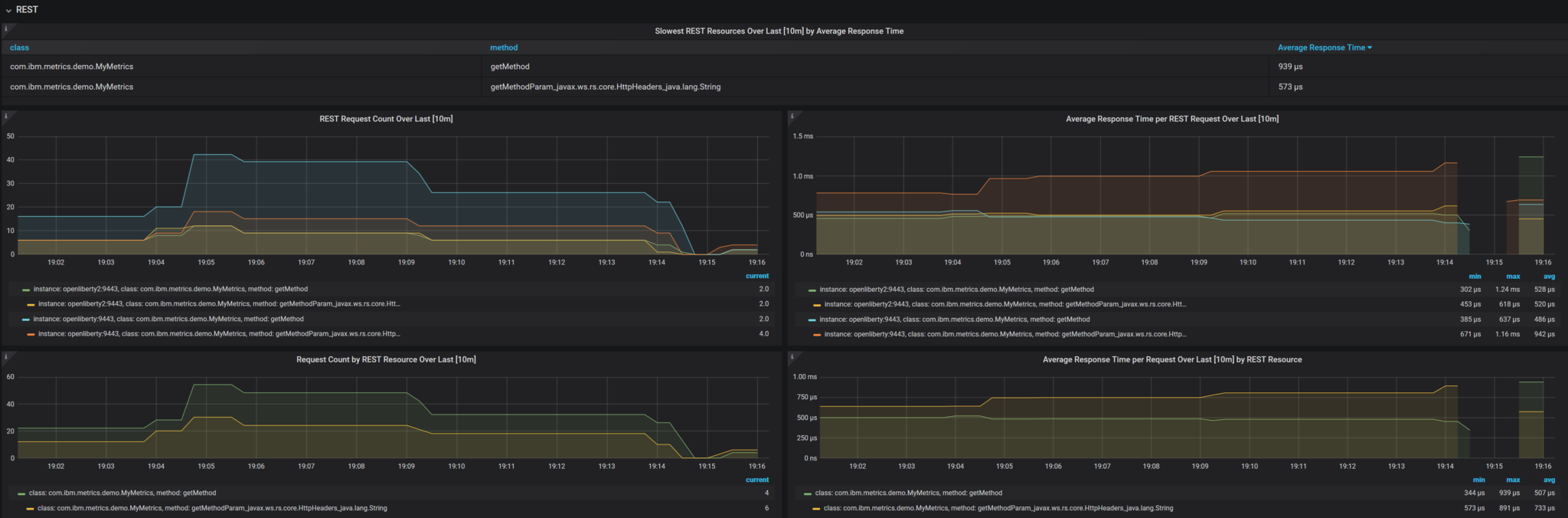Click info icon on Average Response Time by REST Resource panel

click(792, 357)
